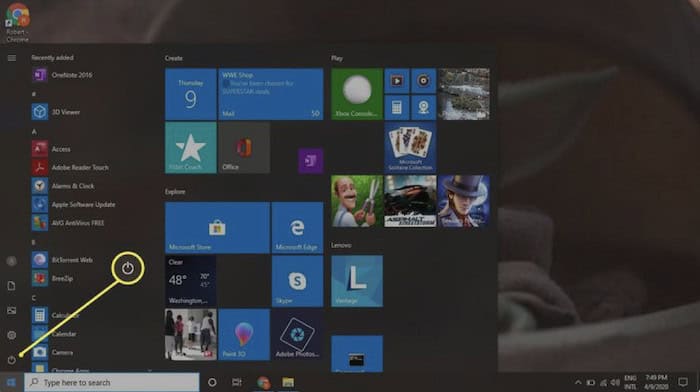This screenshot has height=392, width=700.
Task: Click the Power icon in Start sidebar
Action: click(x=12, y=360)
